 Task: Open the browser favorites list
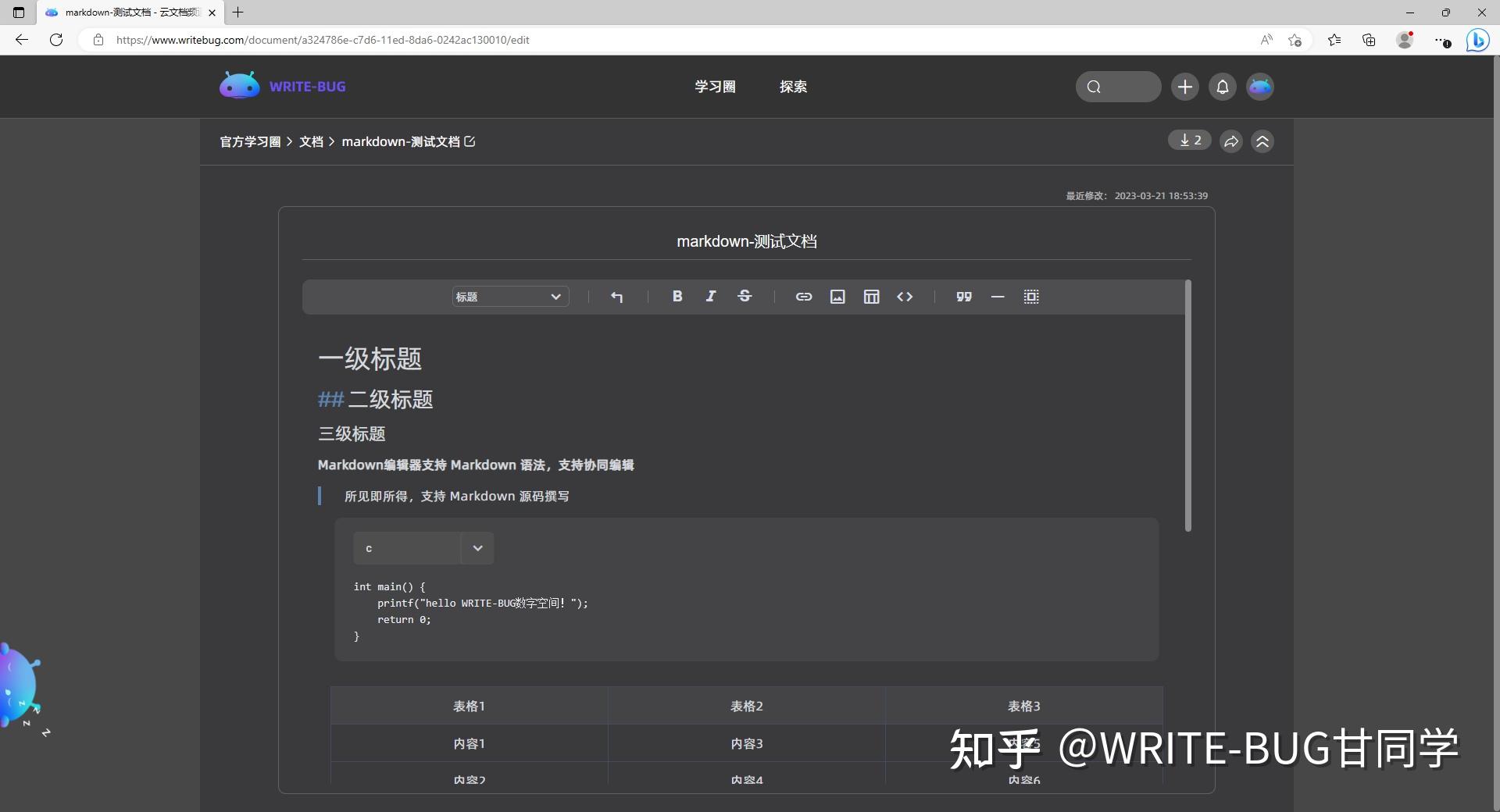point(1334,40)
